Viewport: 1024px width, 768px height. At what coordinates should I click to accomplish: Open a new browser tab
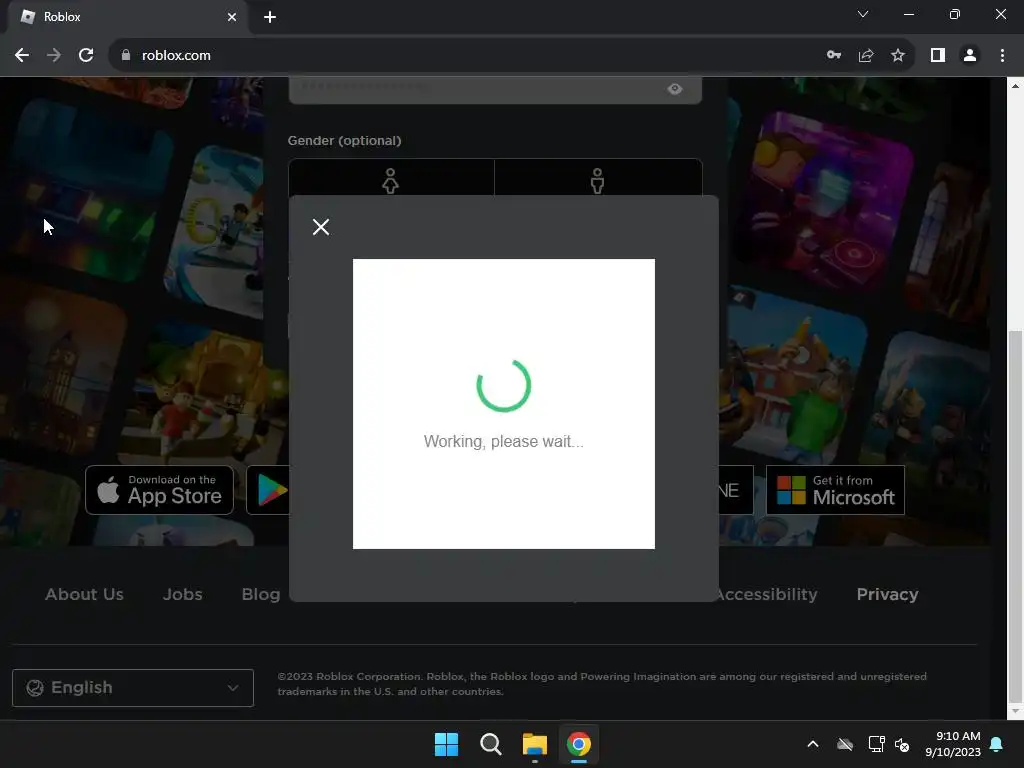270,17
